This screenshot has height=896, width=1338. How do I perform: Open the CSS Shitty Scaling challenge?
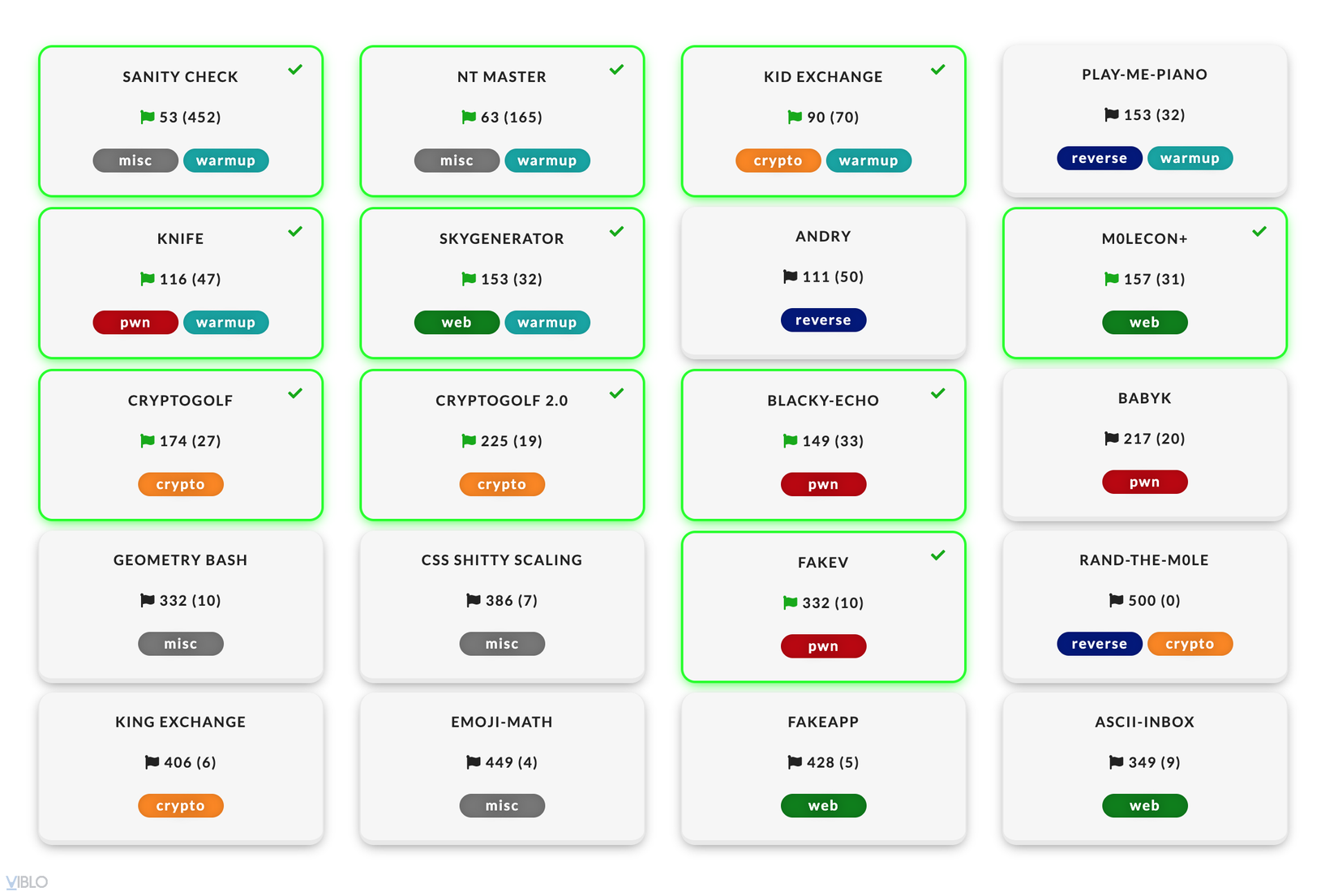click(x=501, y=560)
